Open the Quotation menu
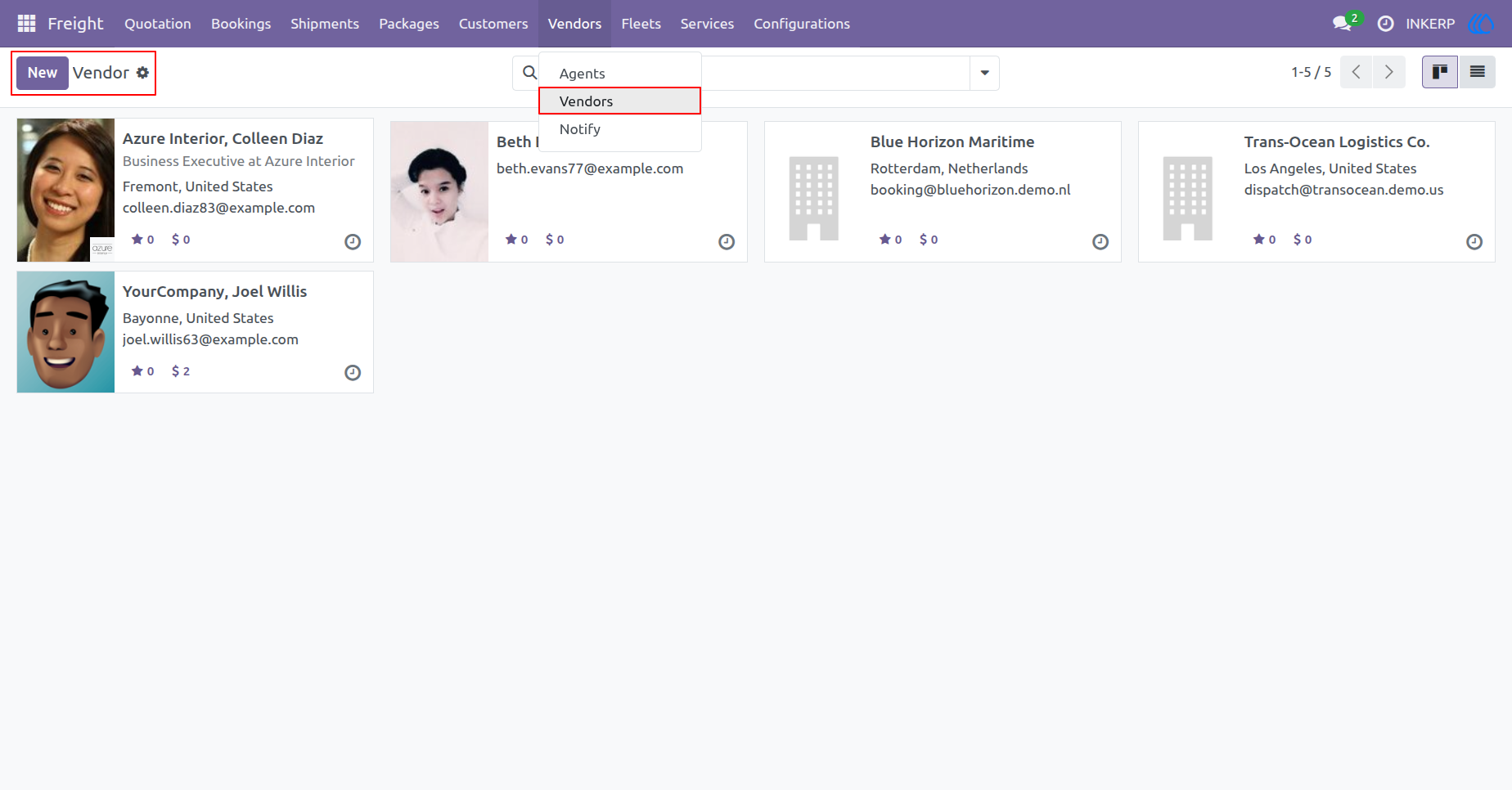The height and width of the screenshot is (790, 1512). pos(158,24)
